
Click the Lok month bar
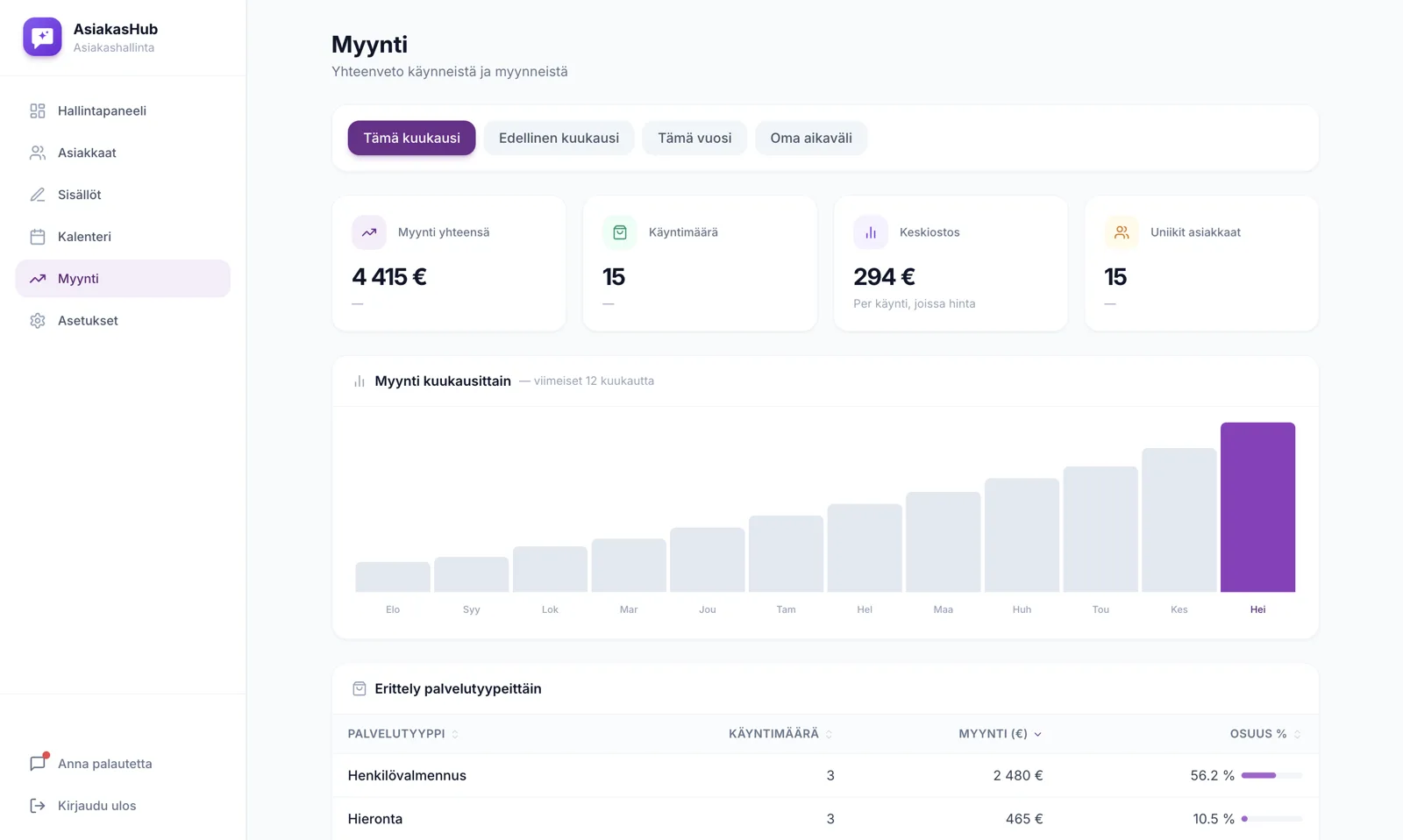[550, 569]
